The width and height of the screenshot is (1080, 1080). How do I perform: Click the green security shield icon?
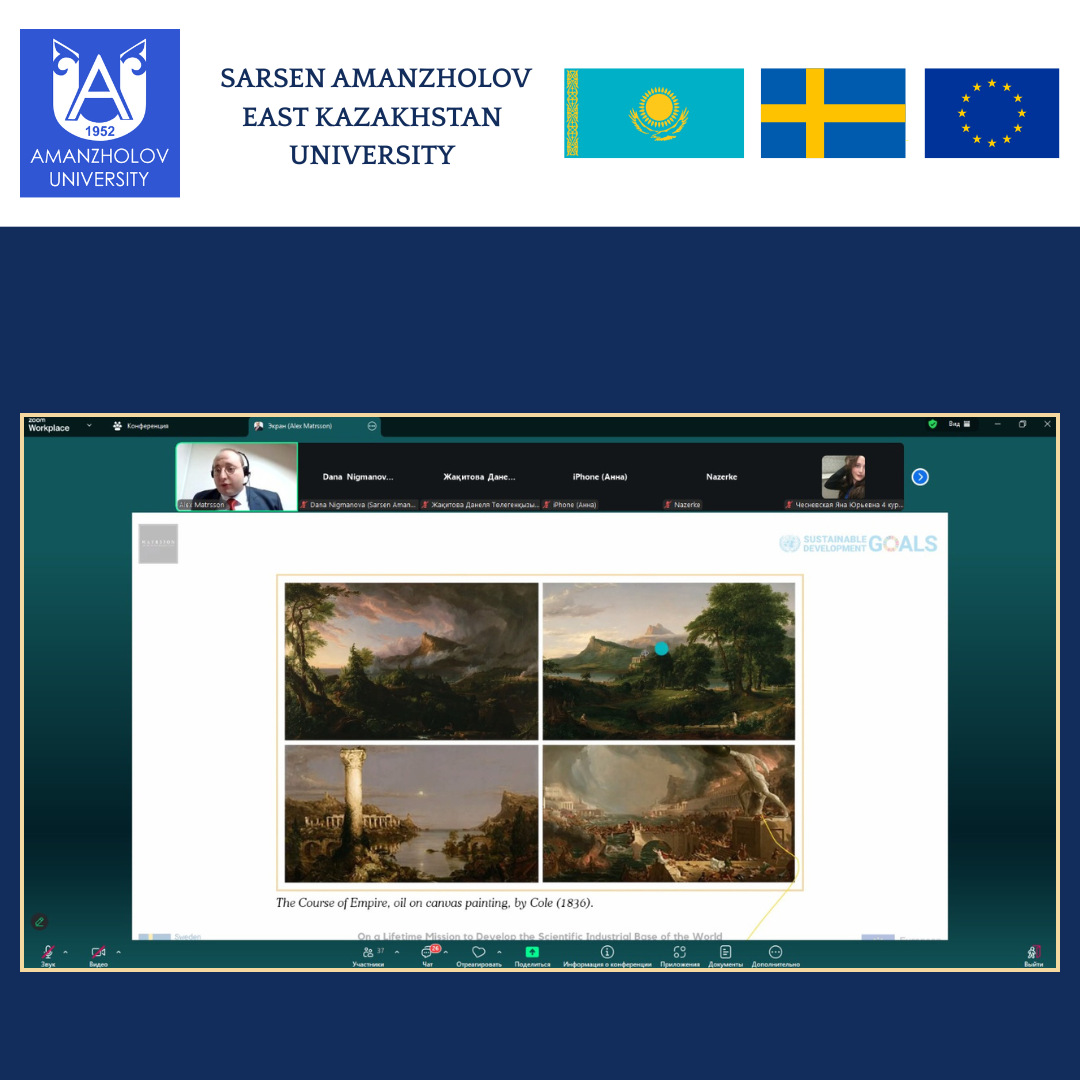point(932,424)
